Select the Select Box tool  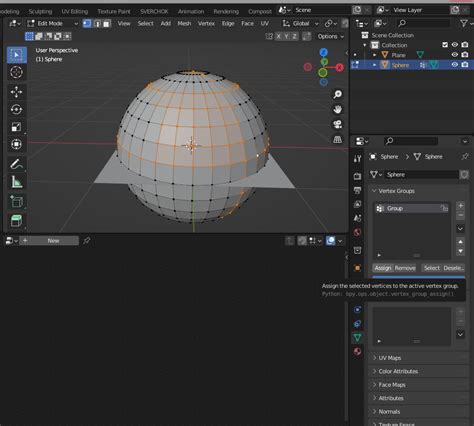[x=16, y=55]
